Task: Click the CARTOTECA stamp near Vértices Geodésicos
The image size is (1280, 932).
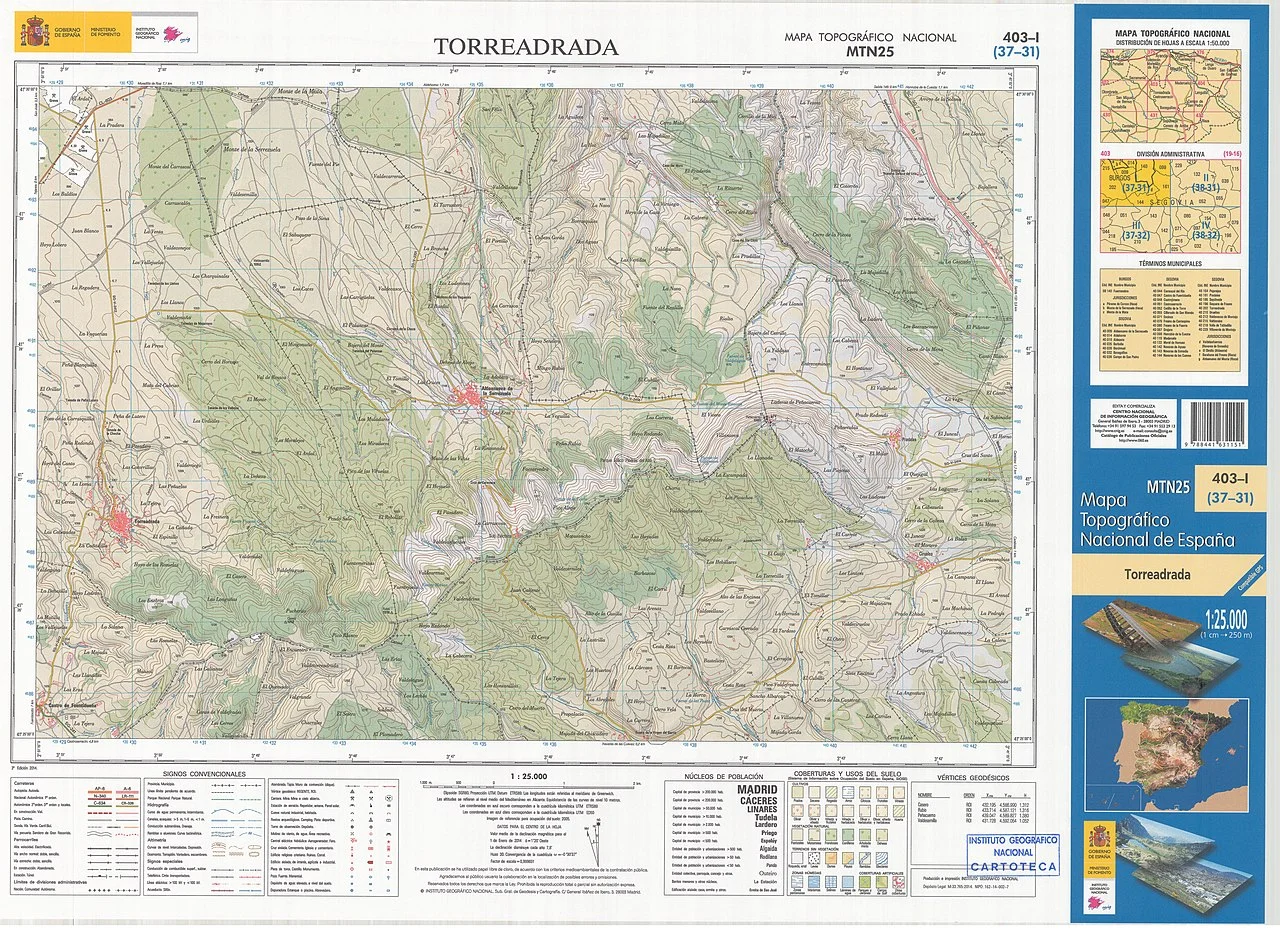Action: [x=1012, y=855]
